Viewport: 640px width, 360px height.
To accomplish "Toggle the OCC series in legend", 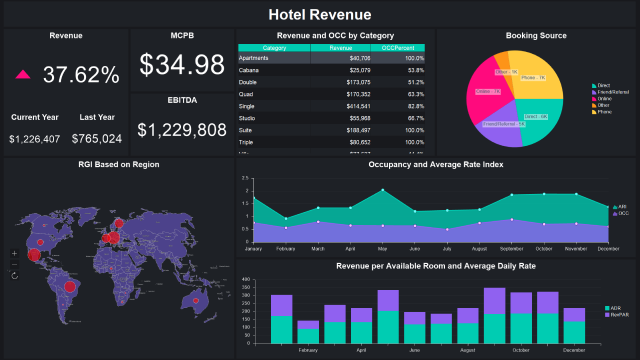I will tap(620, 213).
